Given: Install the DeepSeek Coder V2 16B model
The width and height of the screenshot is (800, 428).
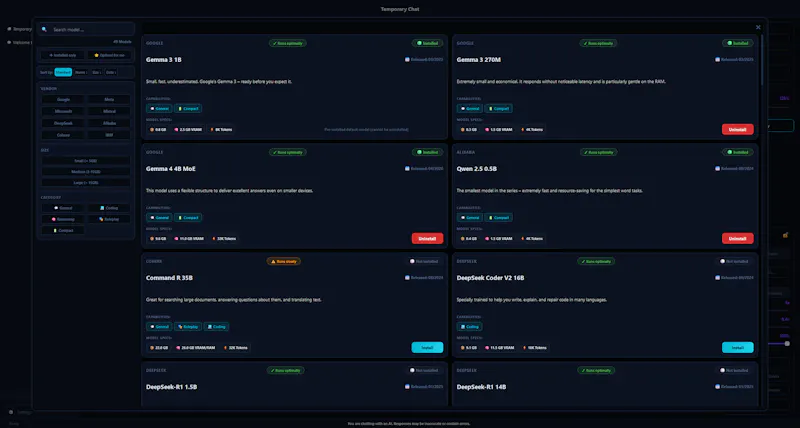Looking at the screenshot, I should click(x=737, y=347).
